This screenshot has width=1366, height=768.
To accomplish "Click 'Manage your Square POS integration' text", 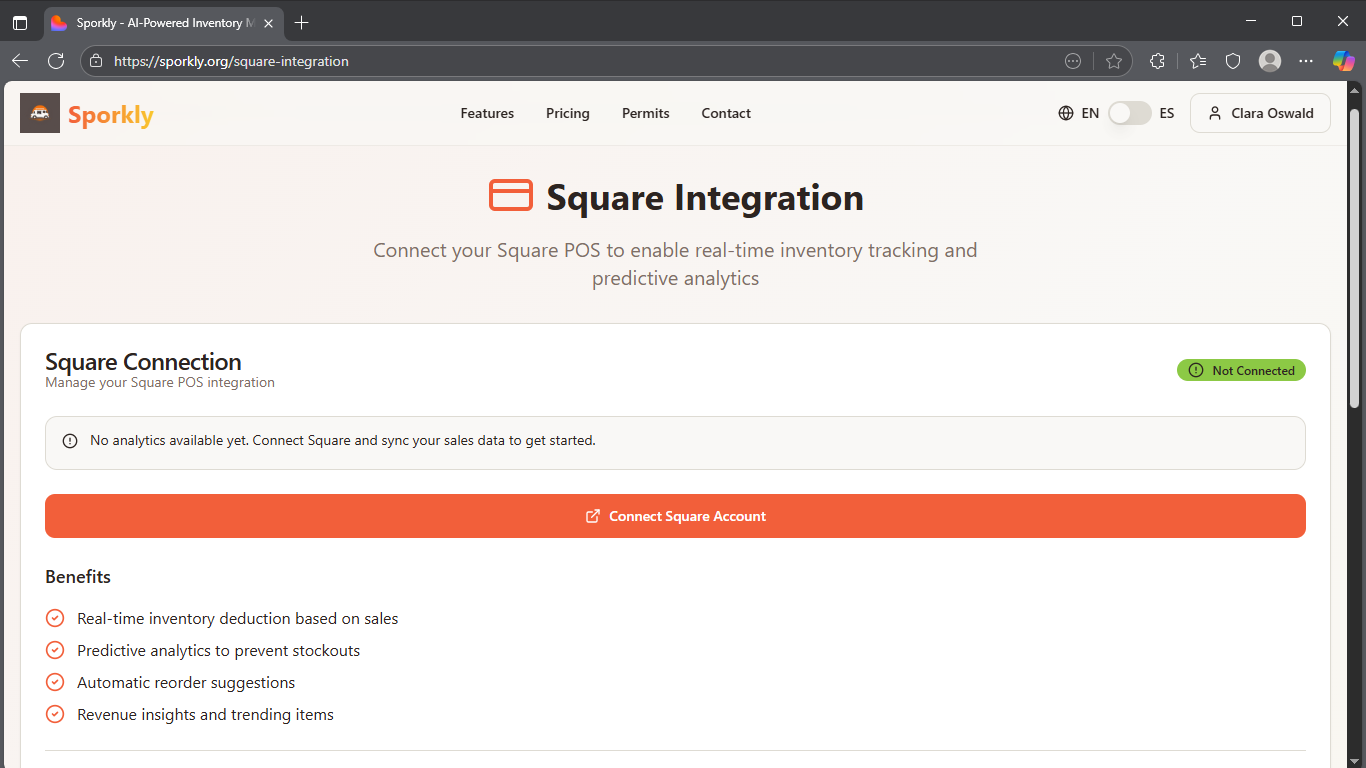I will pyautogui.click(x=160, y=382).
